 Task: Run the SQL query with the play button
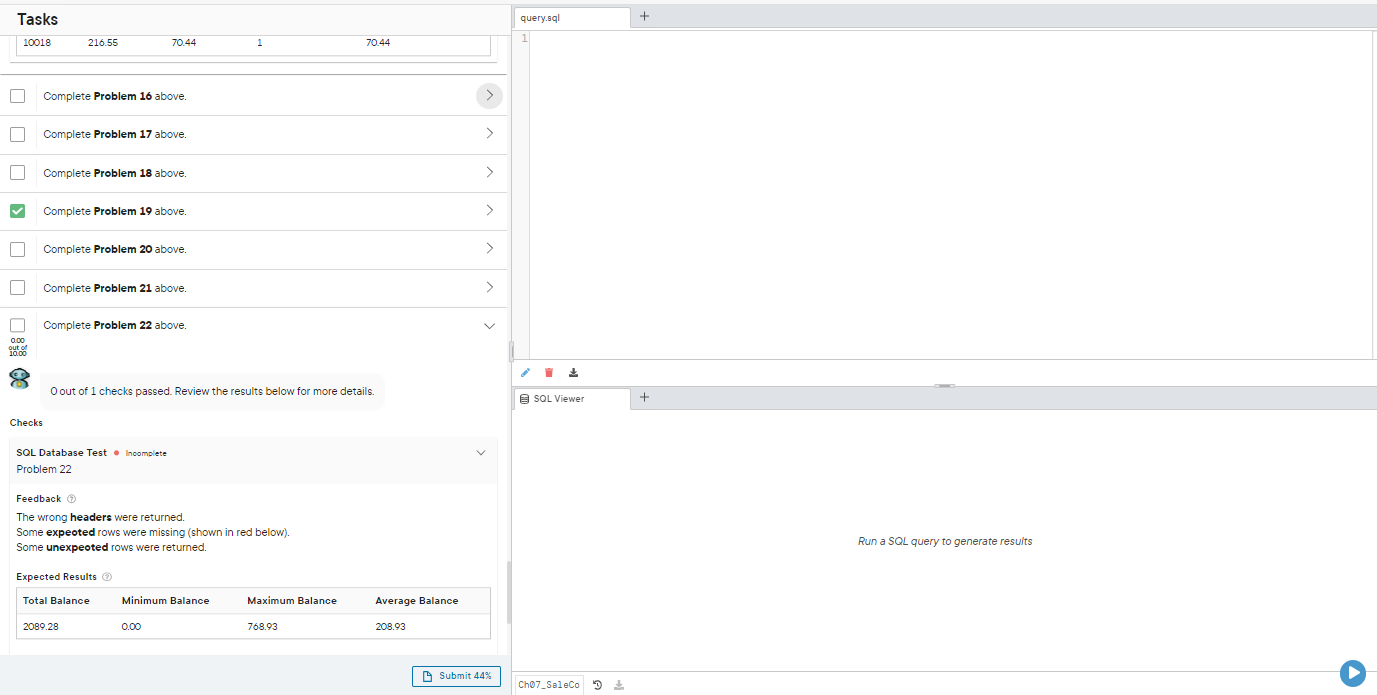(1352, 673)
